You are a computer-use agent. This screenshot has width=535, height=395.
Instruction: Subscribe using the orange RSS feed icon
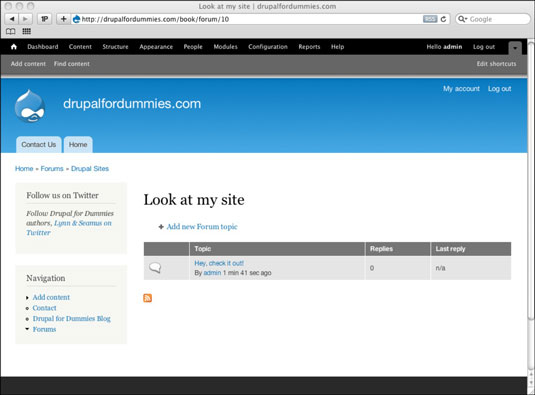tap(147, 298)
